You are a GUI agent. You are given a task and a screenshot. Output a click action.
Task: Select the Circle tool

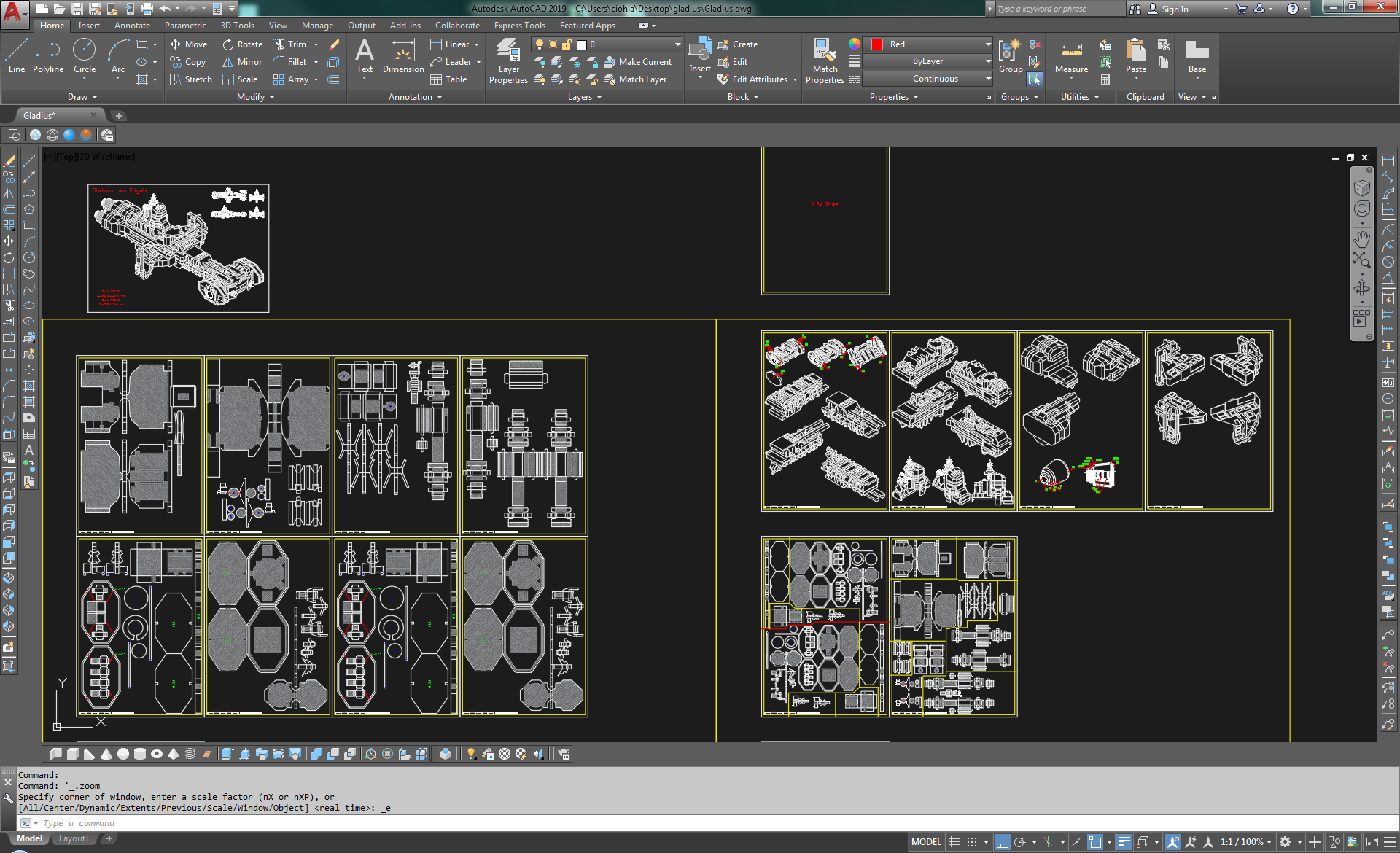(x=85, y=51)
